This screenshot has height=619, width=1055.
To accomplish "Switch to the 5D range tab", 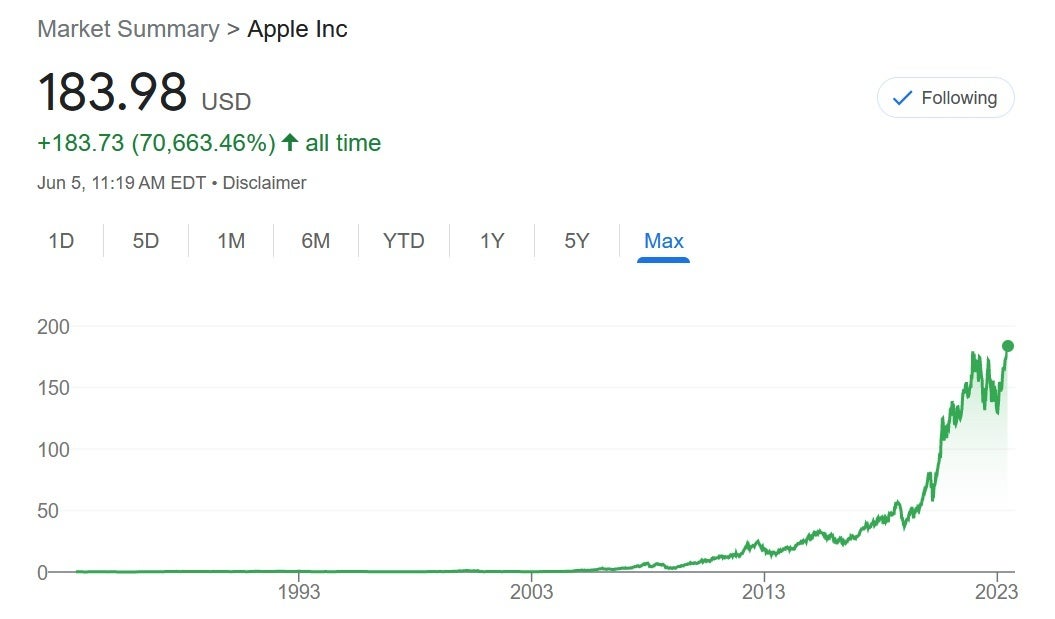I will 146,241.
